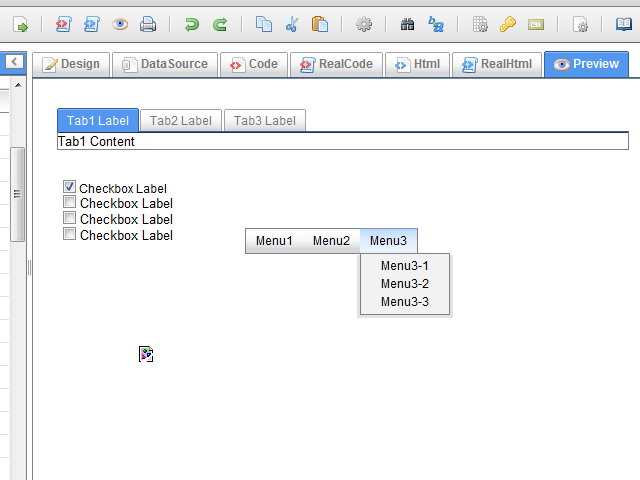Click the gold key icon
The width and height of the screenshot is (640, 480).
508,24
